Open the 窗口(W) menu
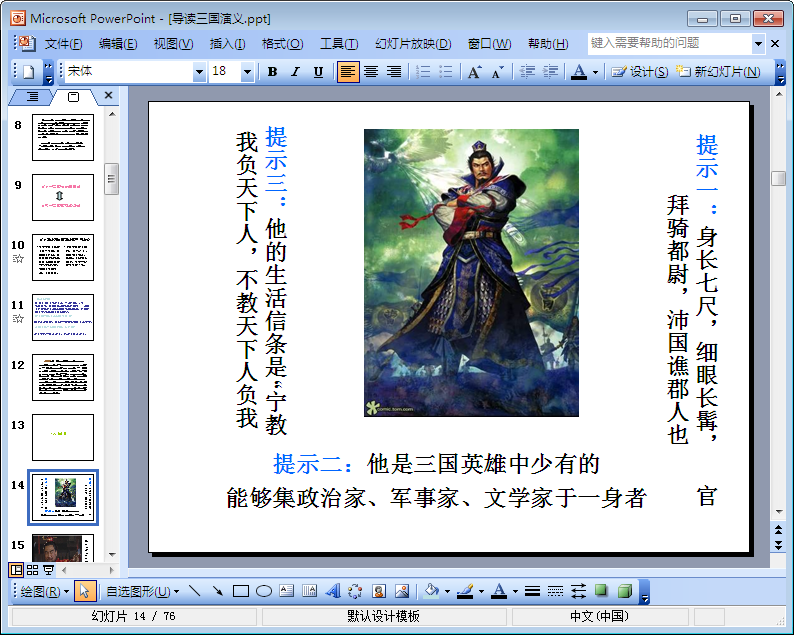The image size is (794, 635). [489, 44]
